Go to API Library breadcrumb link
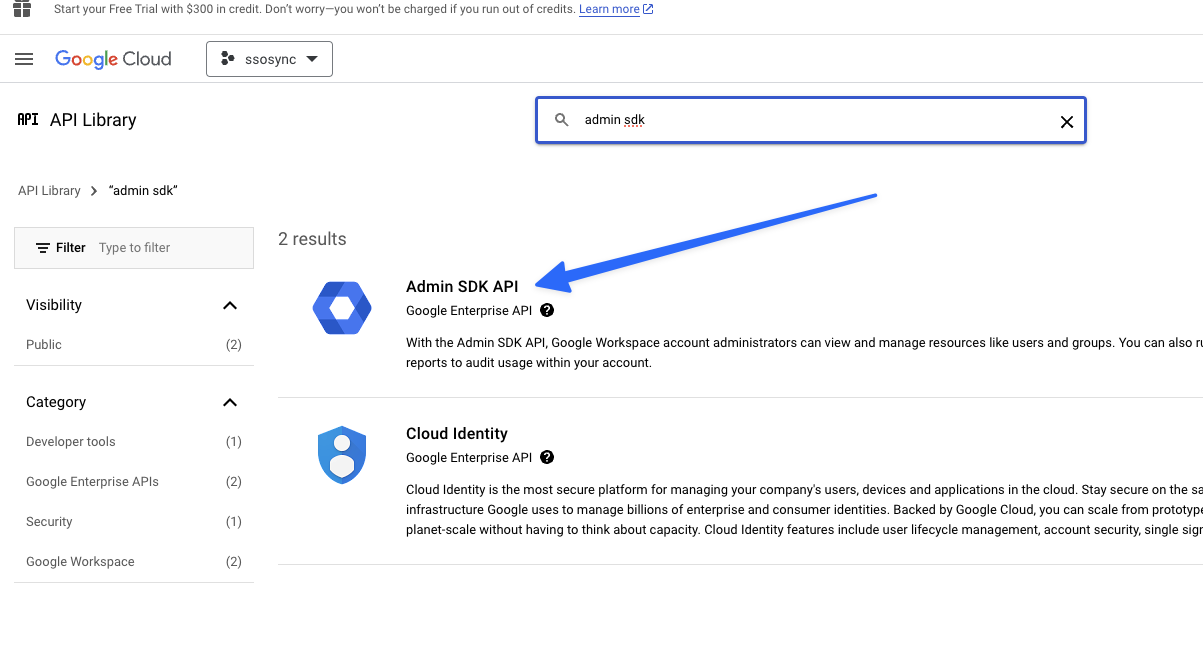1203x668 pixels. [49, 190]
